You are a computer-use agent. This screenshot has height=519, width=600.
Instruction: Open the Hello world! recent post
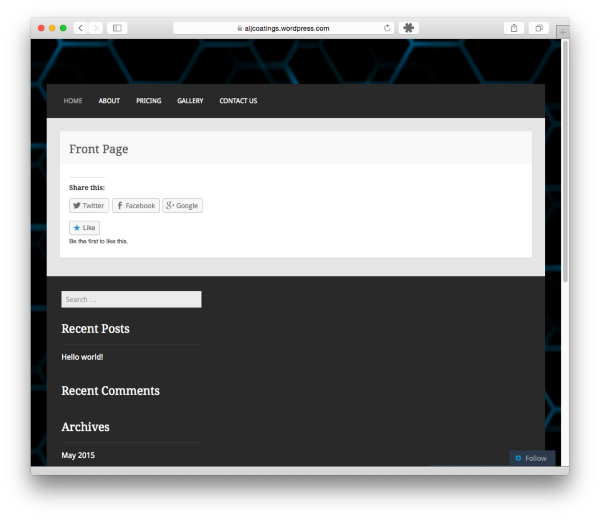click(82, 357)
